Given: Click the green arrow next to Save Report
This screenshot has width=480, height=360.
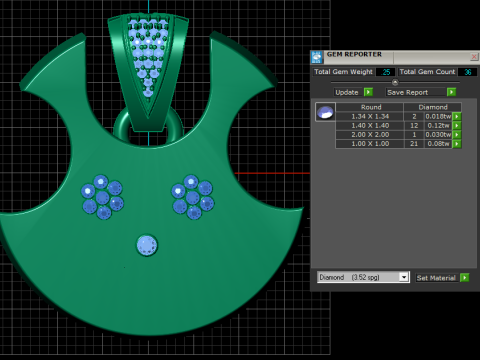Looking at the screenshot, I should 451,92.
